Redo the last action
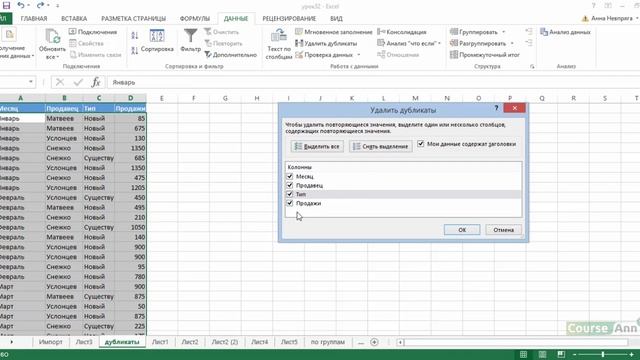This screenshot has width=640, height=360. (x=40, y=5)
